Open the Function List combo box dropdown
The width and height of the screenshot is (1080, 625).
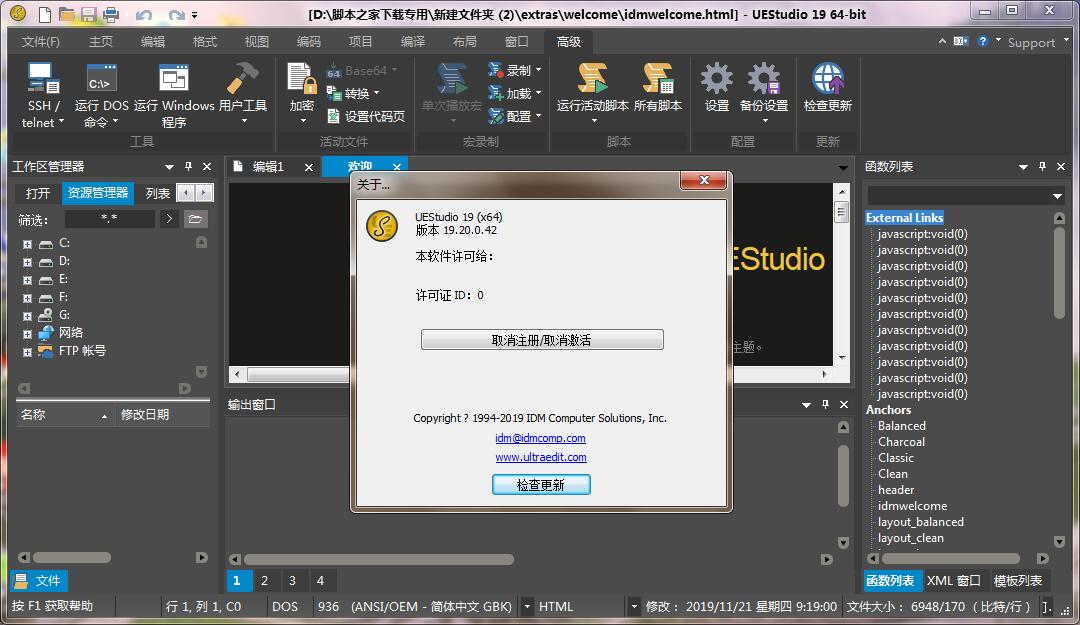click(1057, 196)
